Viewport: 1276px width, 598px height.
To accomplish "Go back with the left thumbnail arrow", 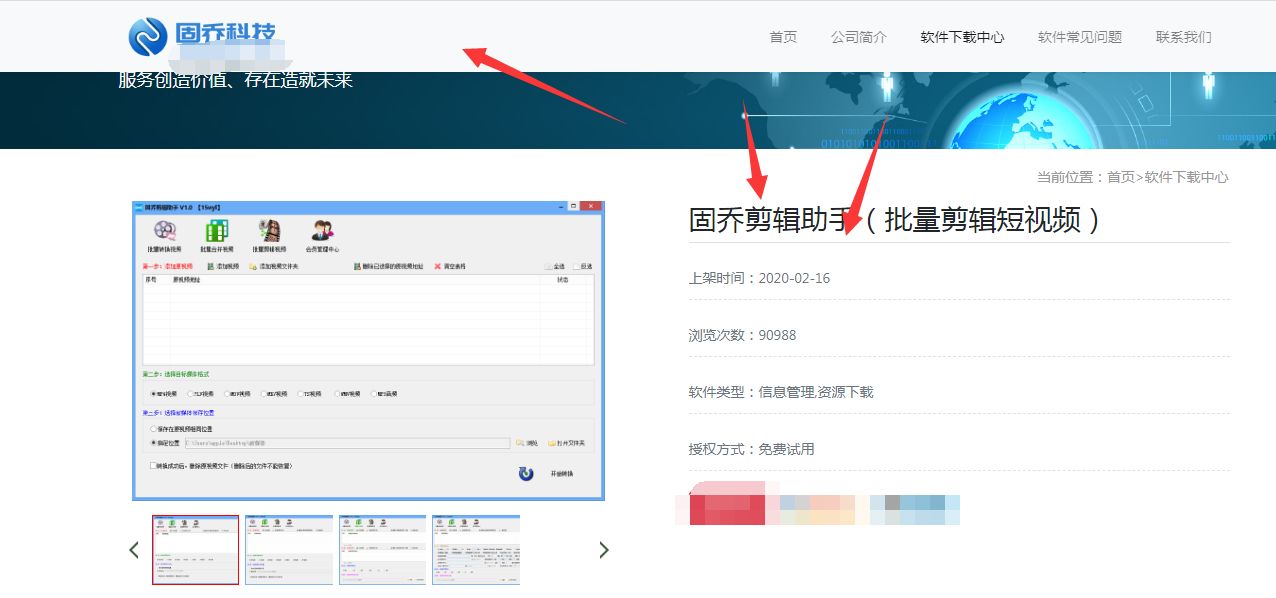I will [135, 549].
